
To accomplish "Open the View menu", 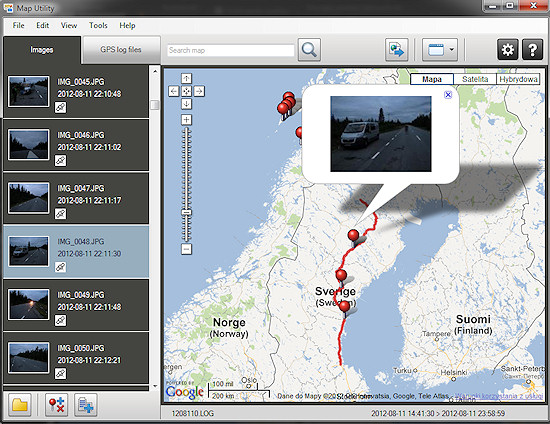I will 69,25.
